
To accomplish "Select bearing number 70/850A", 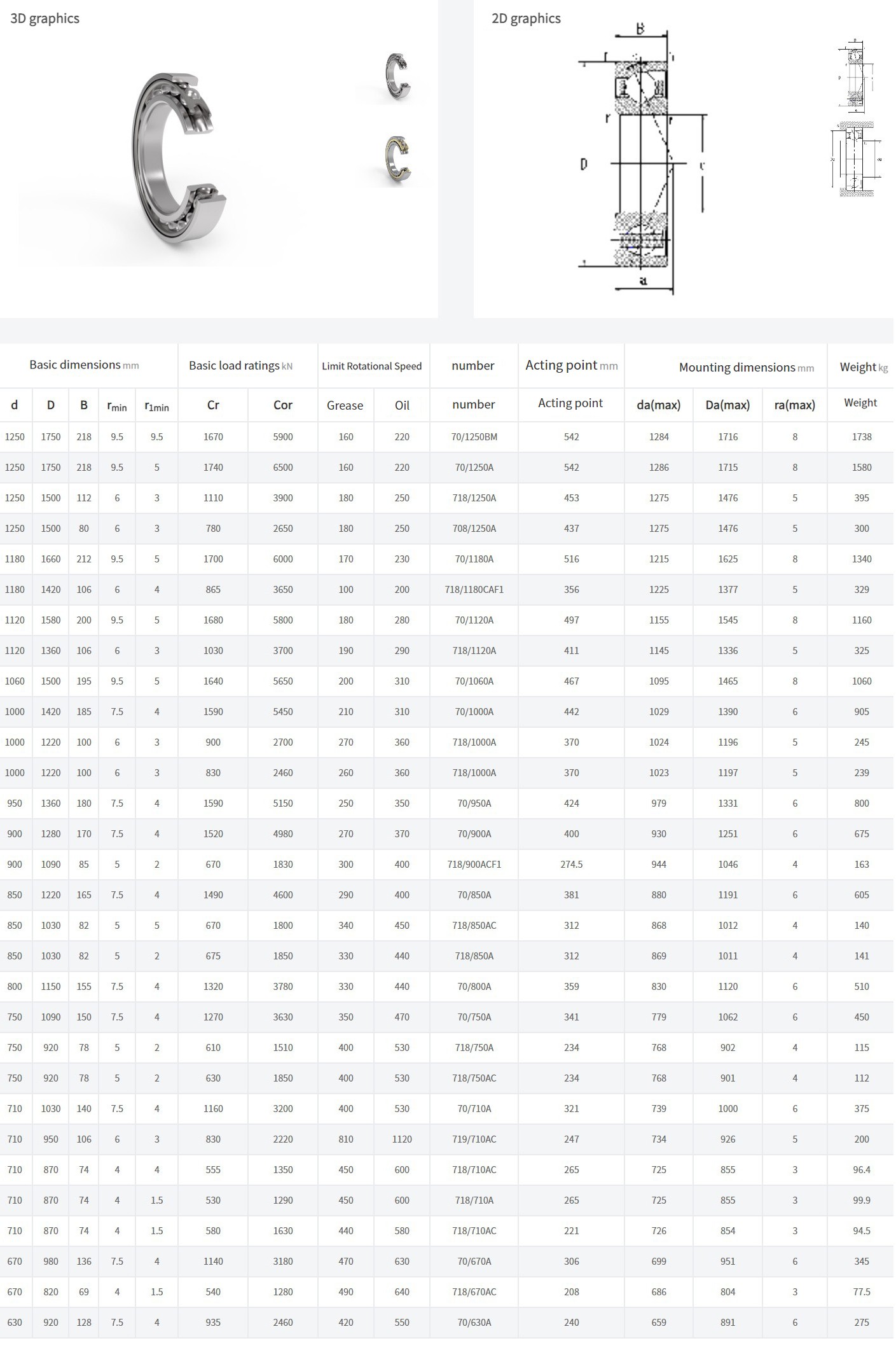I will (474, 895).
